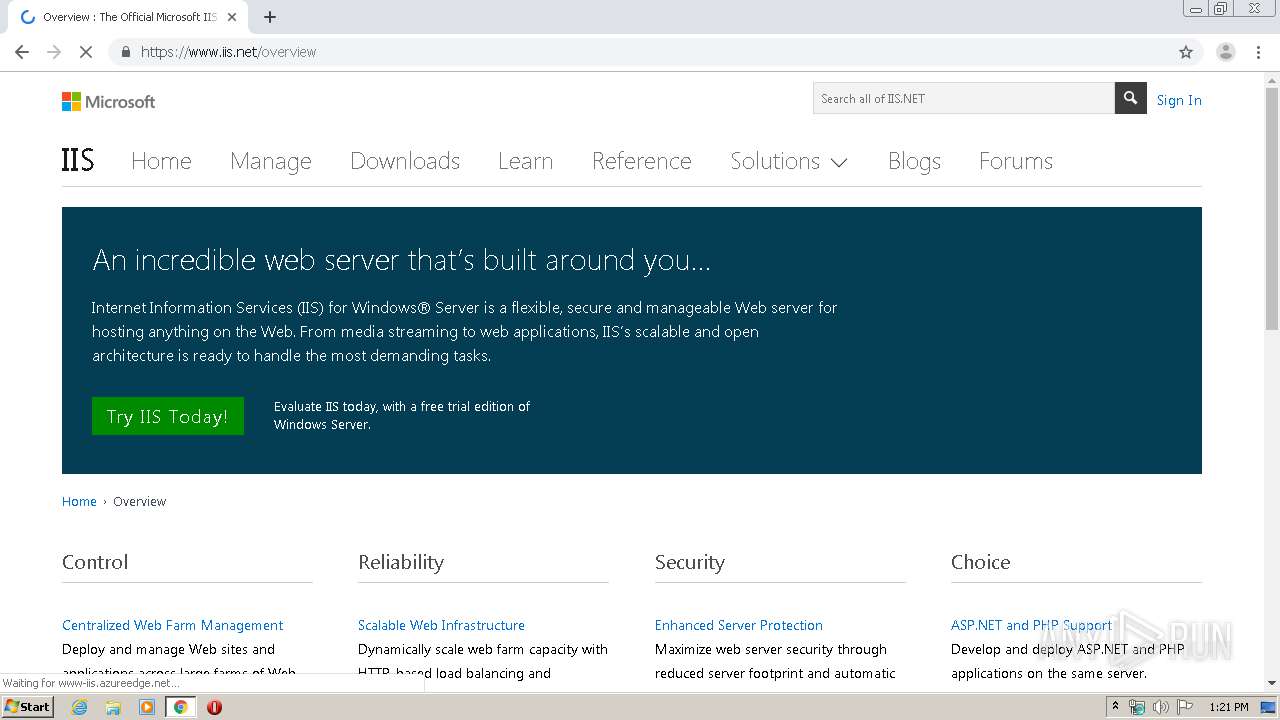Screen dimensions: 1280x720
Task: Go back using browser back arrow
Action: [x=22, y=52]
